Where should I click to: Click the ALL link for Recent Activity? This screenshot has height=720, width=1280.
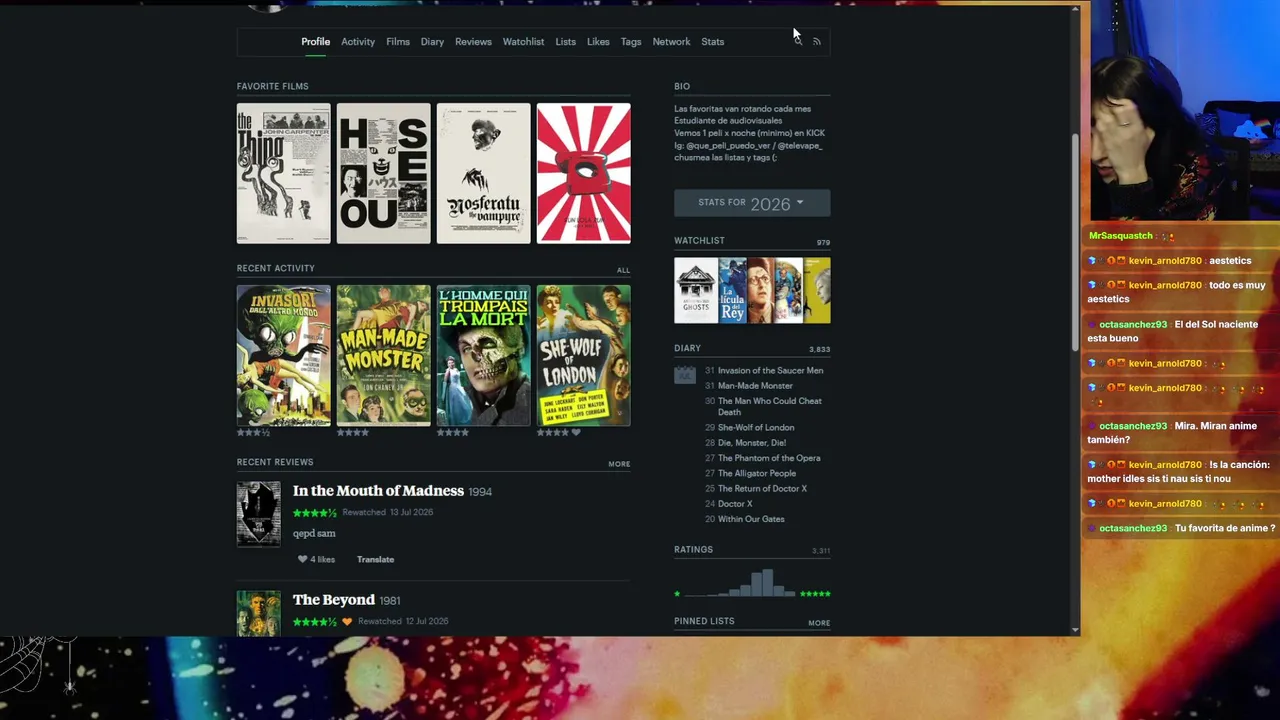(x=624, y=270)
